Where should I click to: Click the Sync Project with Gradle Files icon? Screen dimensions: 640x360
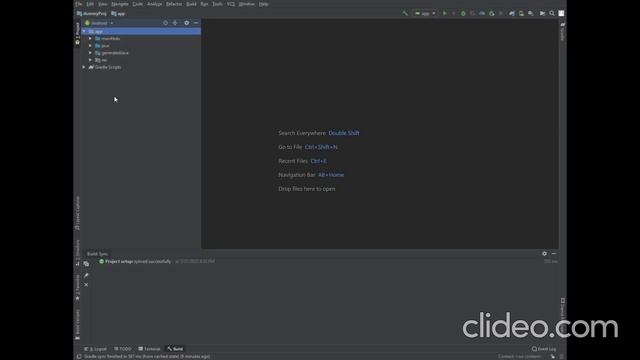[x=511, y=13]
